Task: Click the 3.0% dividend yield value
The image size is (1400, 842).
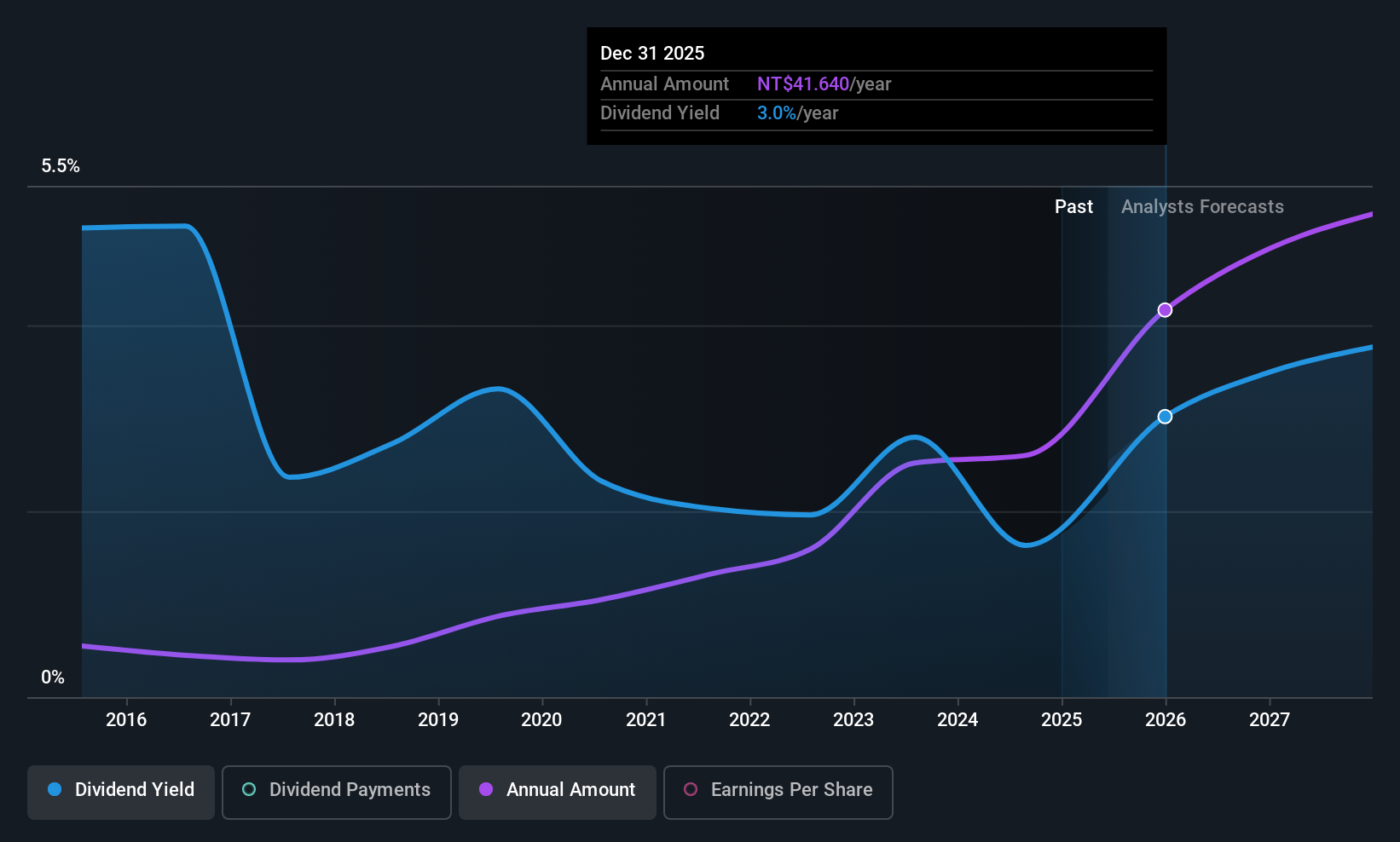Action: (x=777, y=113)
